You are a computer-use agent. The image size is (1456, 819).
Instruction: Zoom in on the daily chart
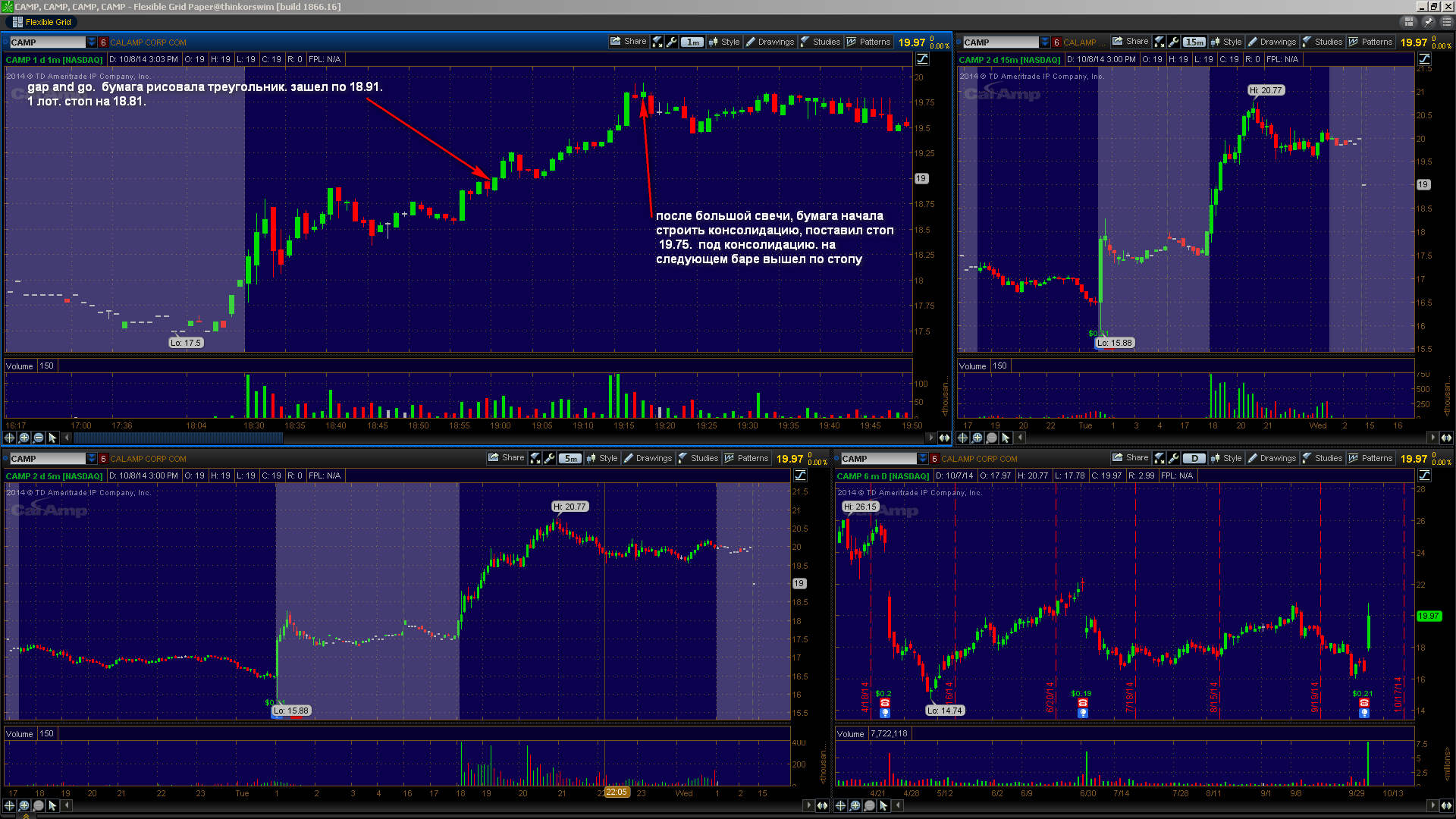[x=855, y=805]
